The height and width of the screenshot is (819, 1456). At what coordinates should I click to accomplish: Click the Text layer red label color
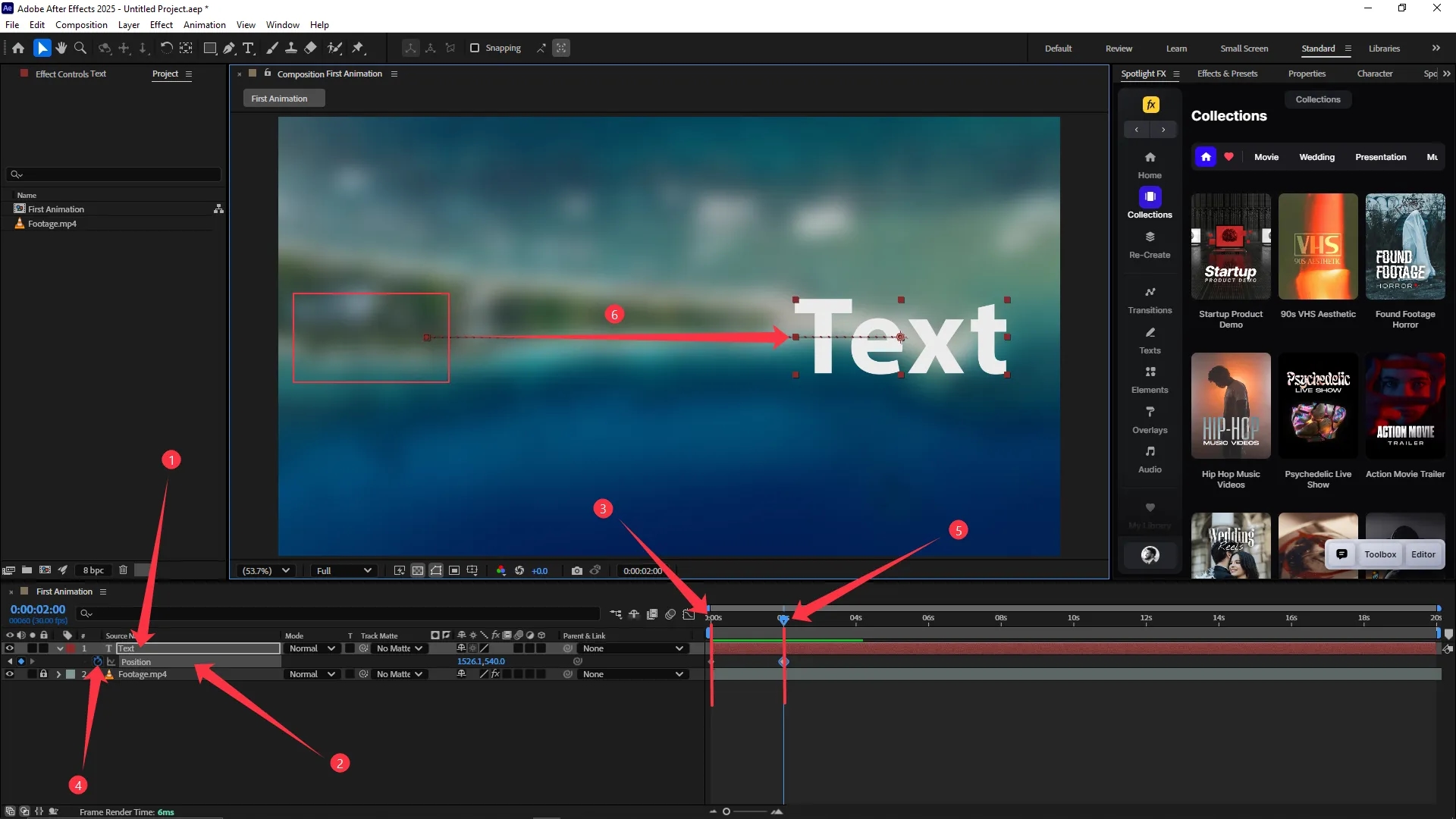pos(71,648)
